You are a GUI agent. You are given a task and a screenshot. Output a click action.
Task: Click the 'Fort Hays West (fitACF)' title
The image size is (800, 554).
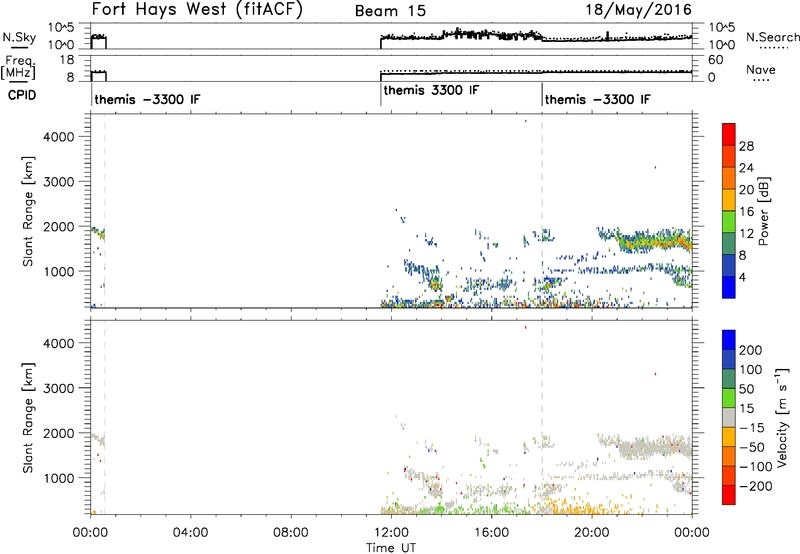click(x=197, y=9)
